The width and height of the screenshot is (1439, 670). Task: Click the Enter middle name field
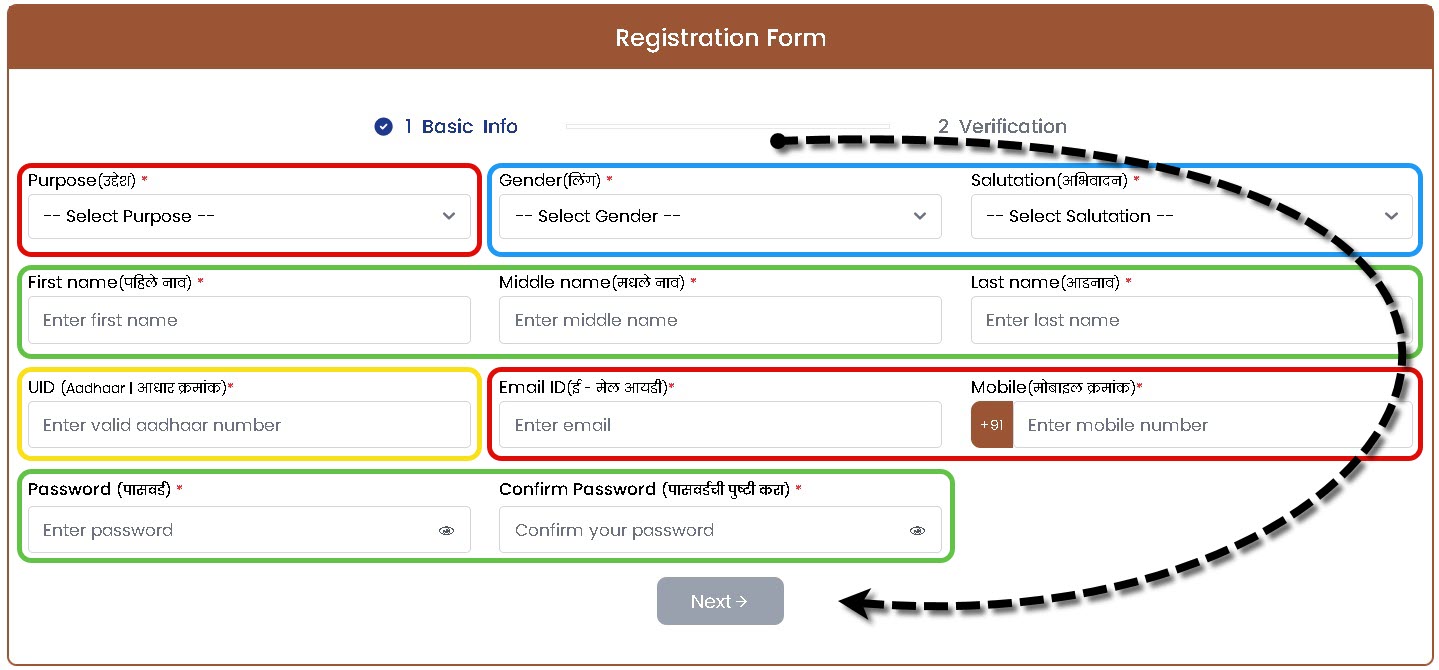(x=720, y=320)
